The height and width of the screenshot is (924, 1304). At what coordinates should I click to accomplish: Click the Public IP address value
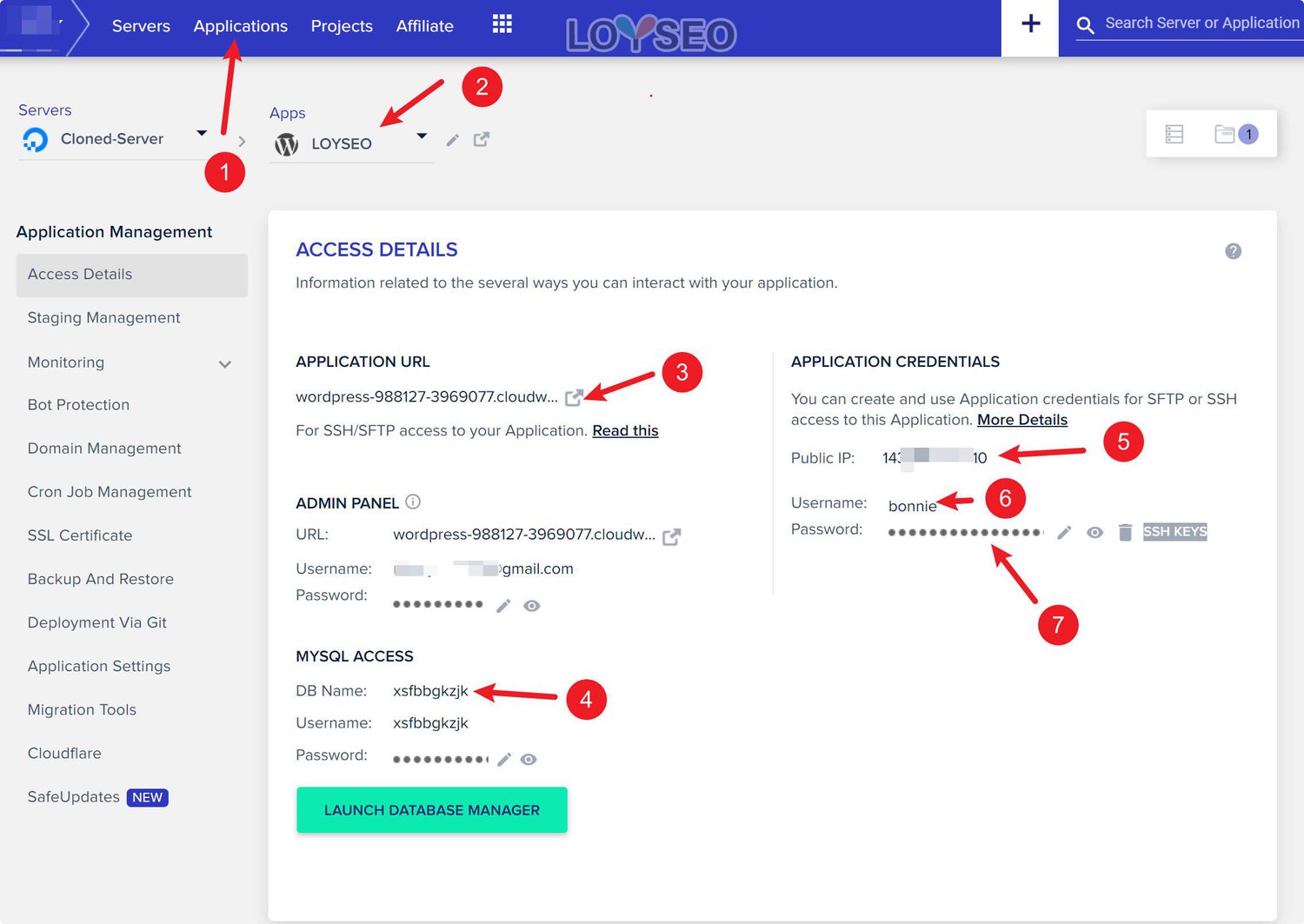935,458
